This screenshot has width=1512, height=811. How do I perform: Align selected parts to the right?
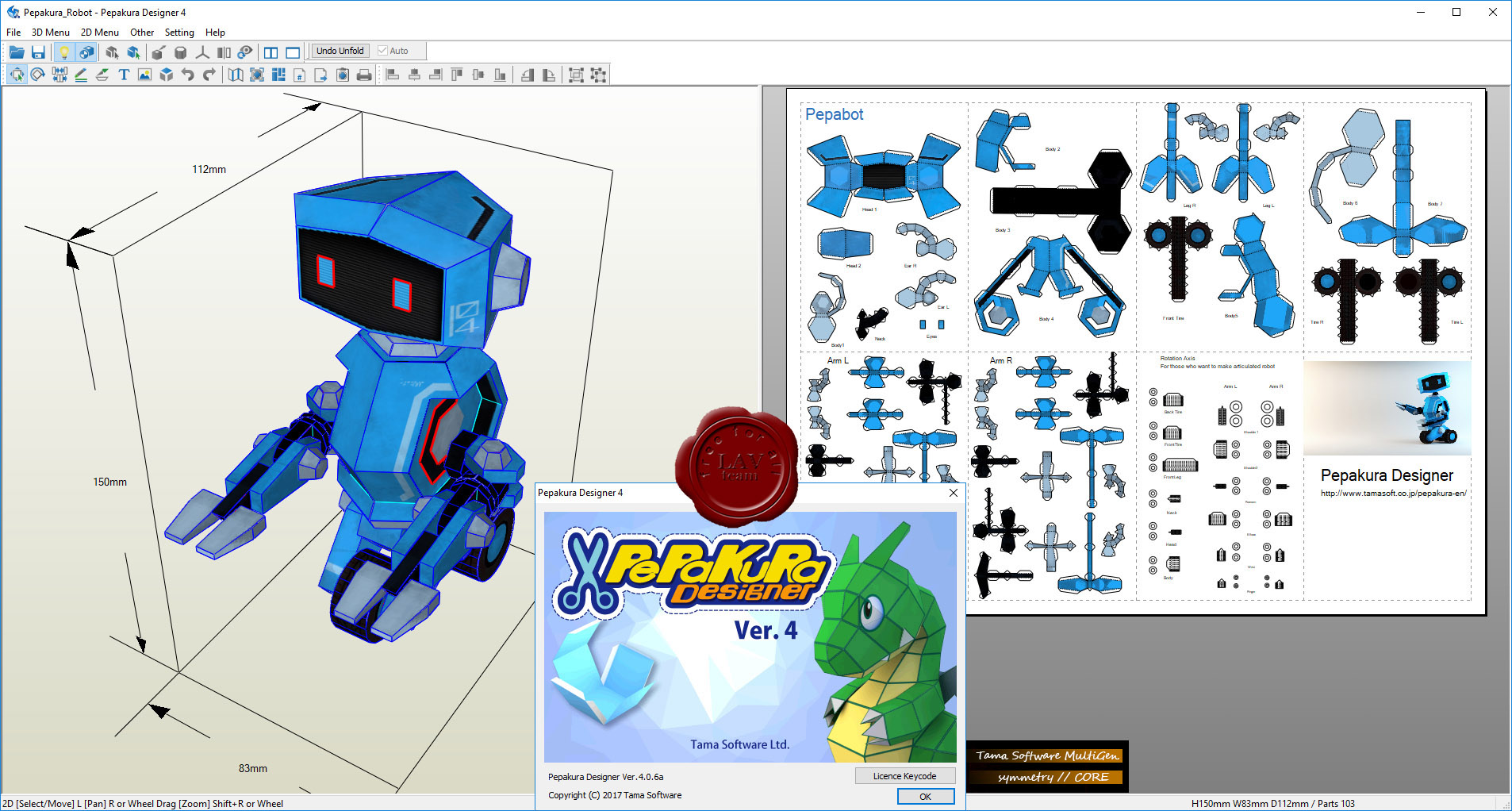[436, 75]
